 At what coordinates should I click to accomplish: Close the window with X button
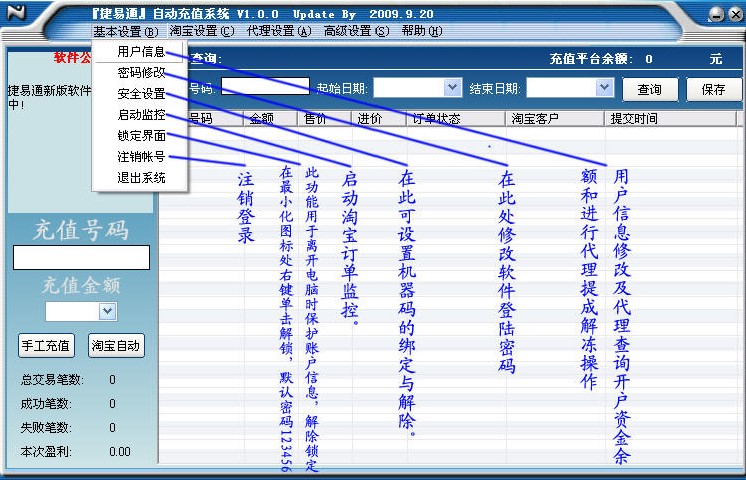pos(735,14)
